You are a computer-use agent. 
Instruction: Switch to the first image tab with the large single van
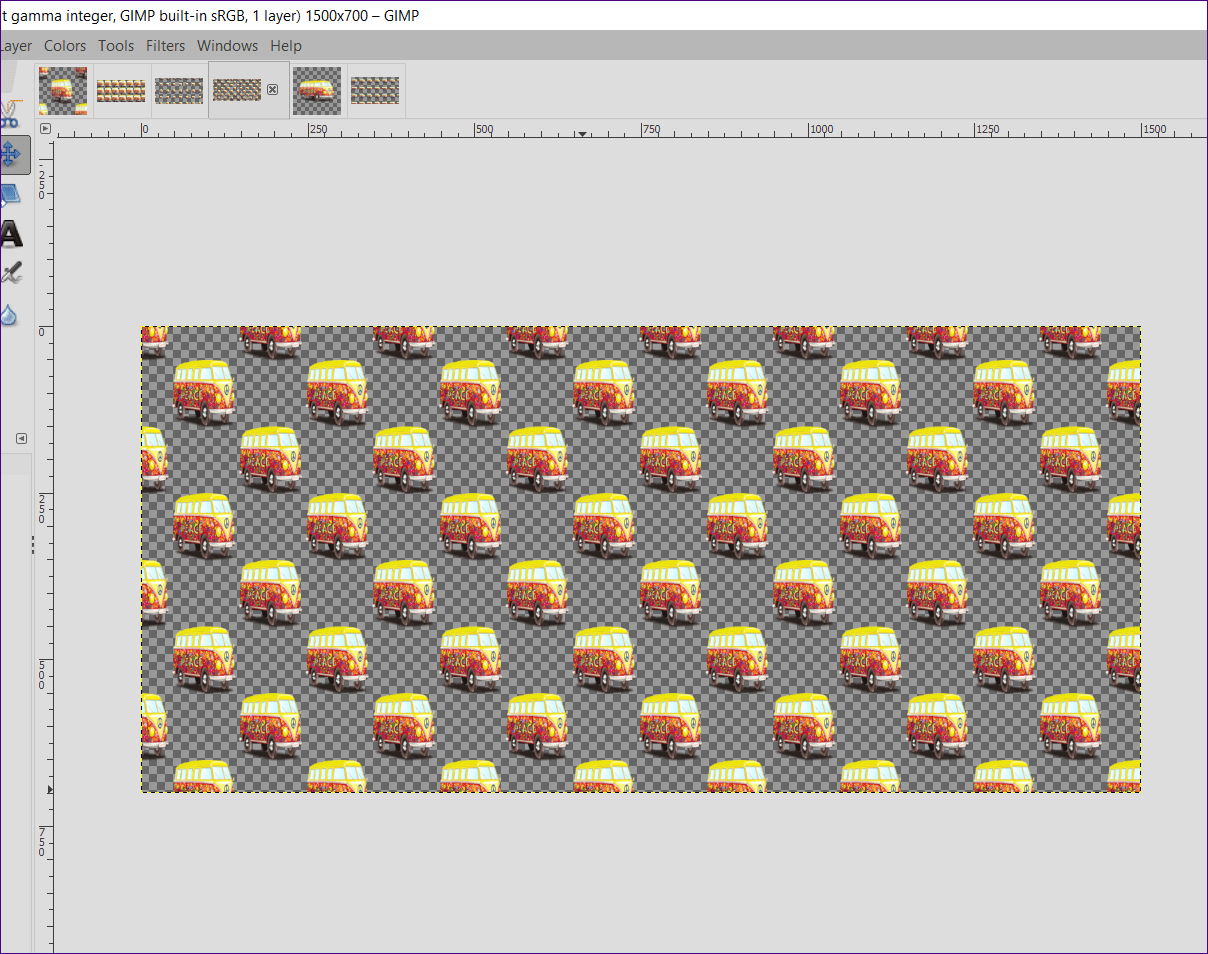click(x=63, y=91)
